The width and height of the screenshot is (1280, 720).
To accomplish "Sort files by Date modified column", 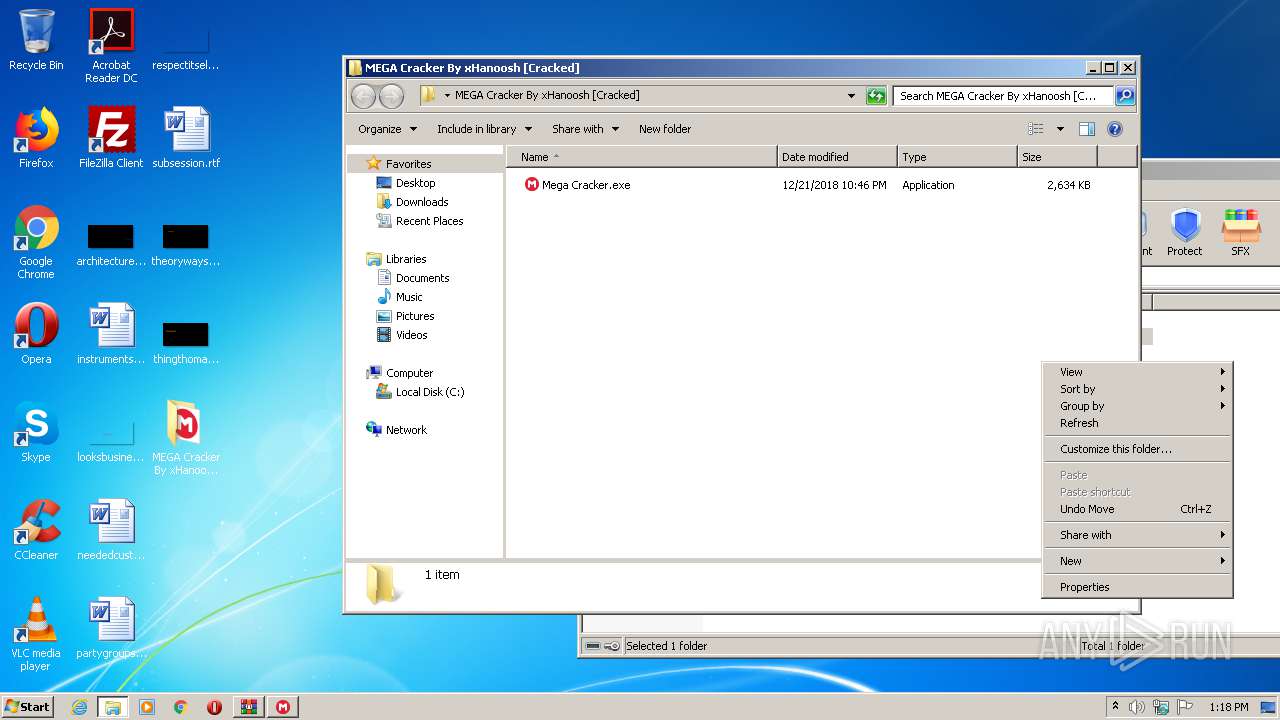I will pyautogui.click(x=837, y=157).
